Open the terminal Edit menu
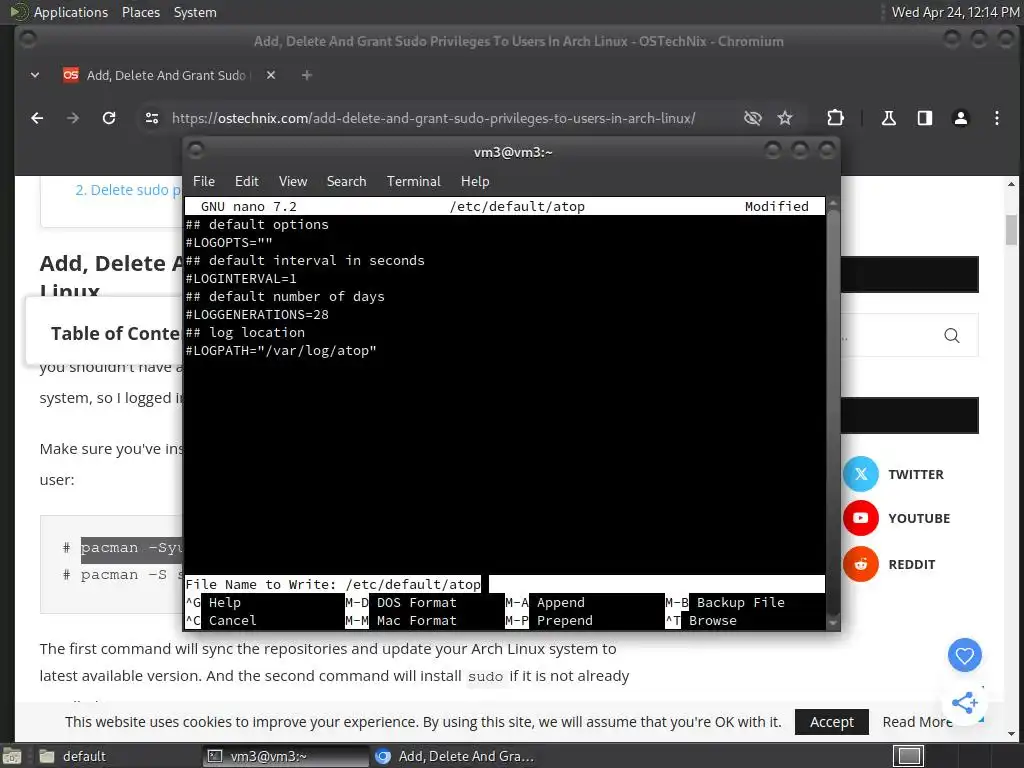1024x768 pixels. (x=246, y=182)
